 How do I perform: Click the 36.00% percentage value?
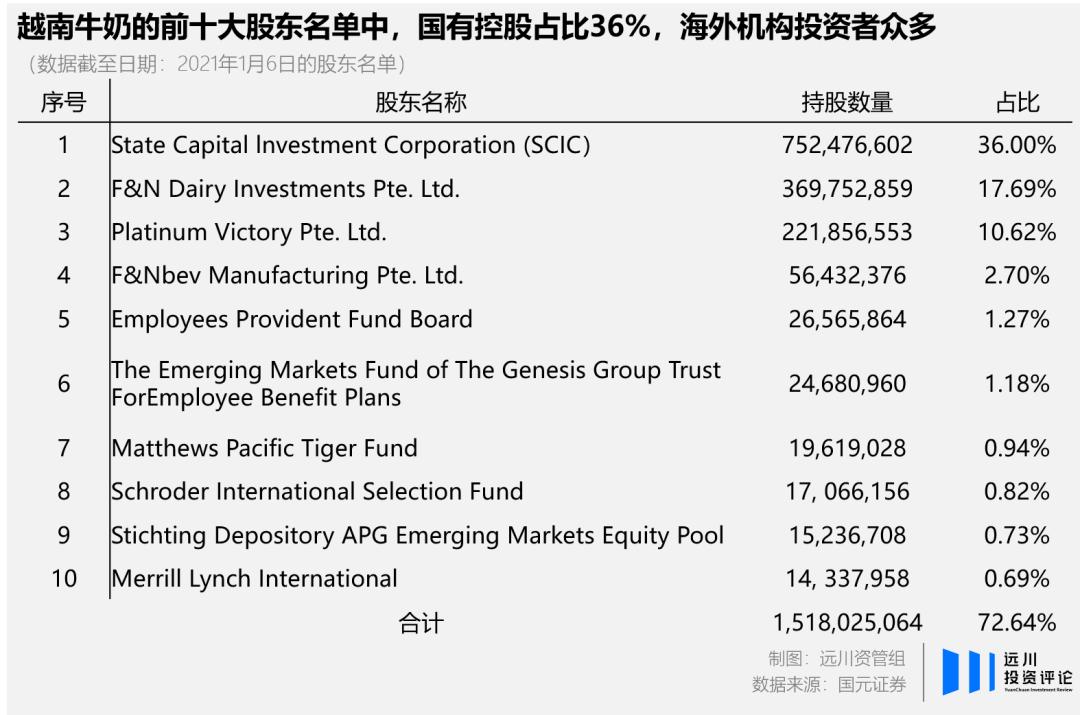[1016, 145]
